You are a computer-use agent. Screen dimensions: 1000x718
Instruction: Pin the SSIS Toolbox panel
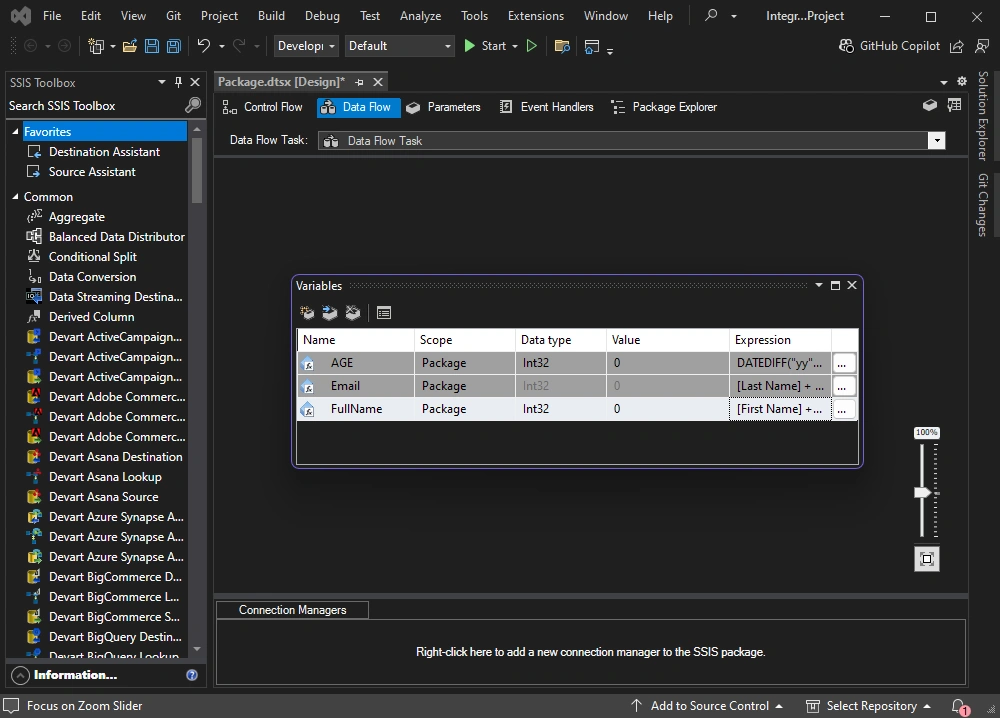click(179, 82)
